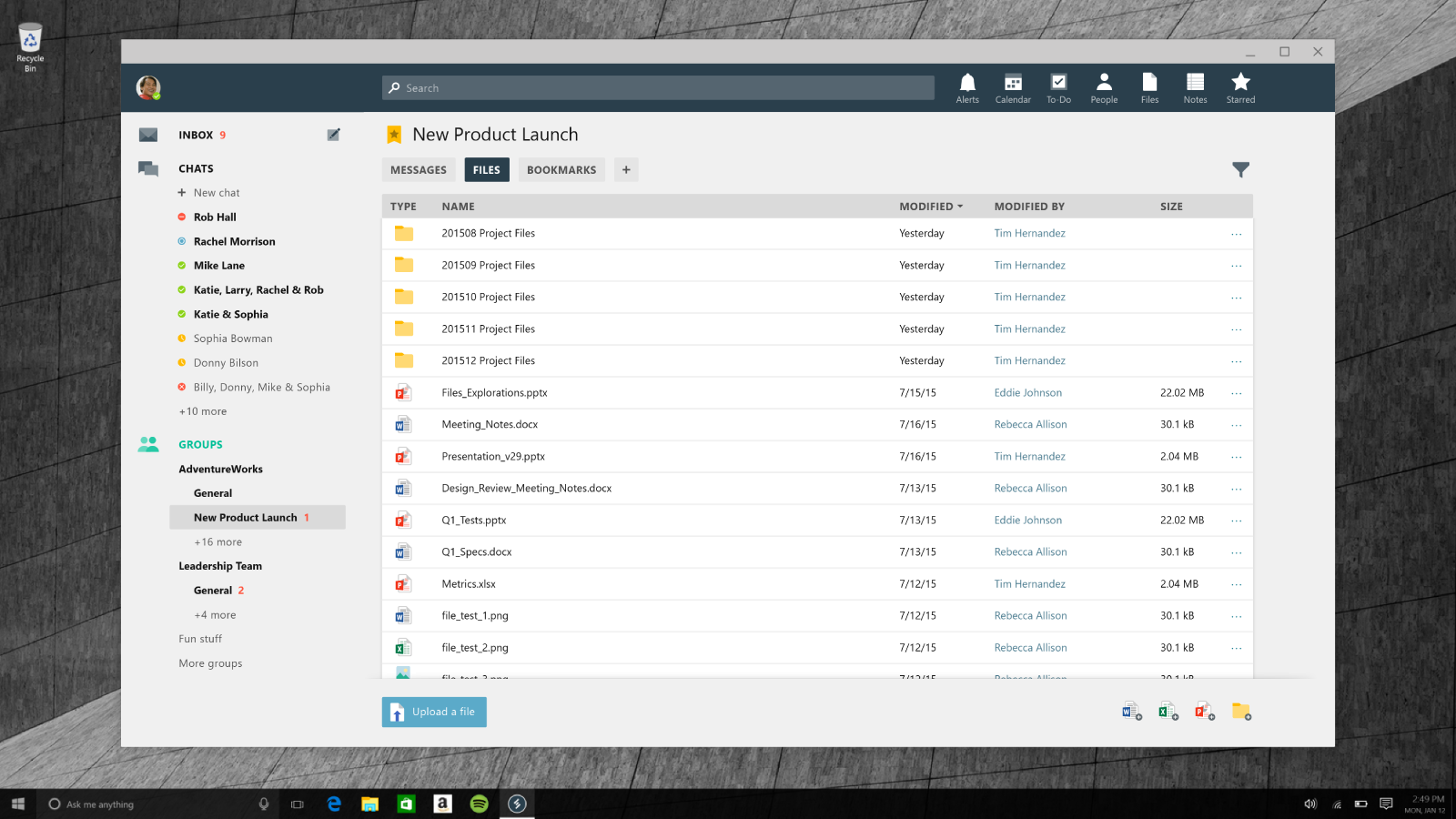Screen dimensions: 1456x819
Task: Open the Starred items icon
Action: coord(1240,87)
